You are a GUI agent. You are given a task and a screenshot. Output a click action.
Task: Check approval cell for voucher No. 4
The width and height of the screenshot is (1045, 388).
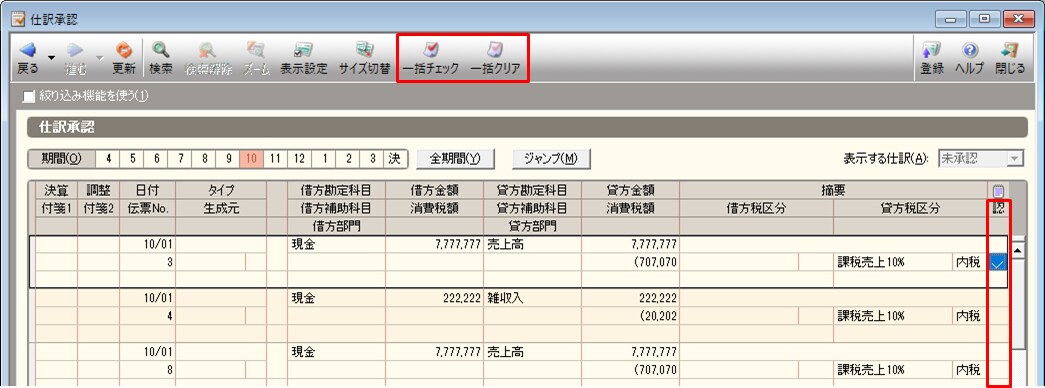point(998,316)
